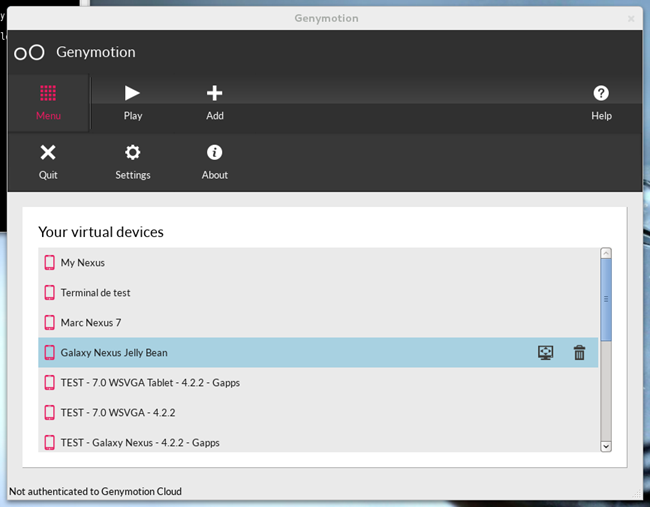This screenshot has width=650, height=507.
Task: Open configuration icon for Galaxy Nexus Jelly Bean
Action: pos(546,352)
